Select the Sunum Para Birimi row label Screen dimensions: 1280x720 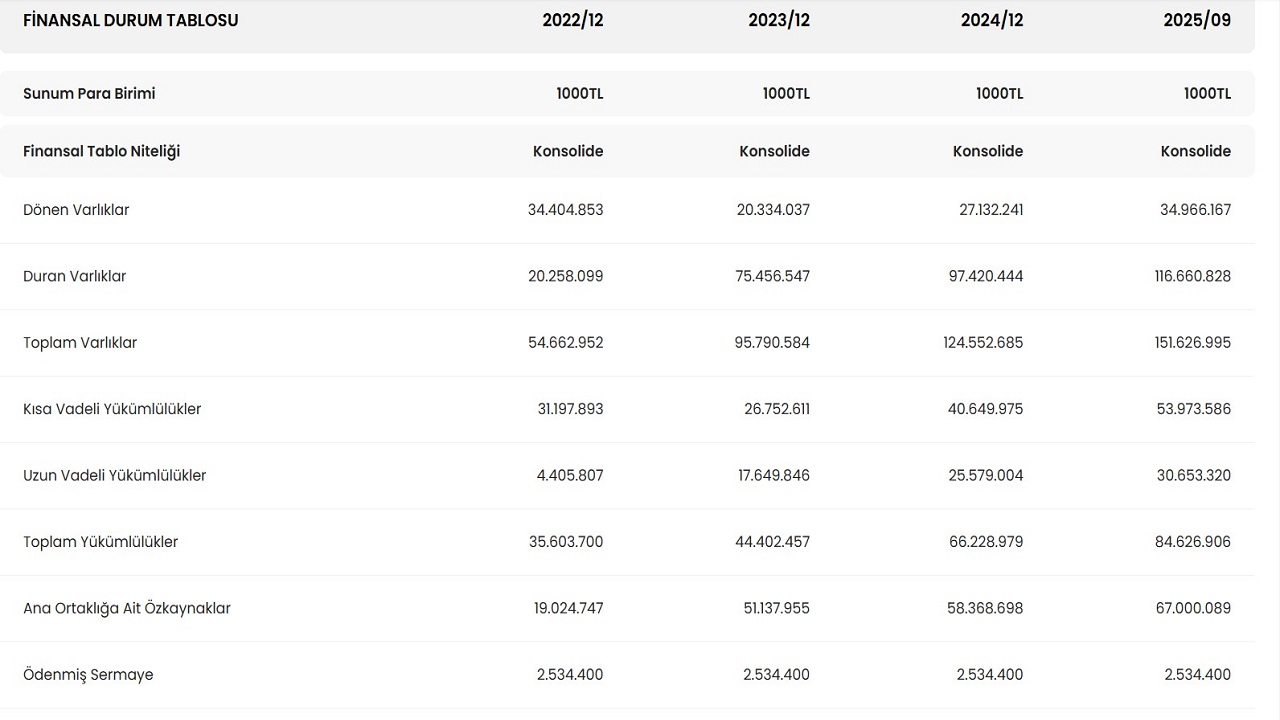pos(89,94)
